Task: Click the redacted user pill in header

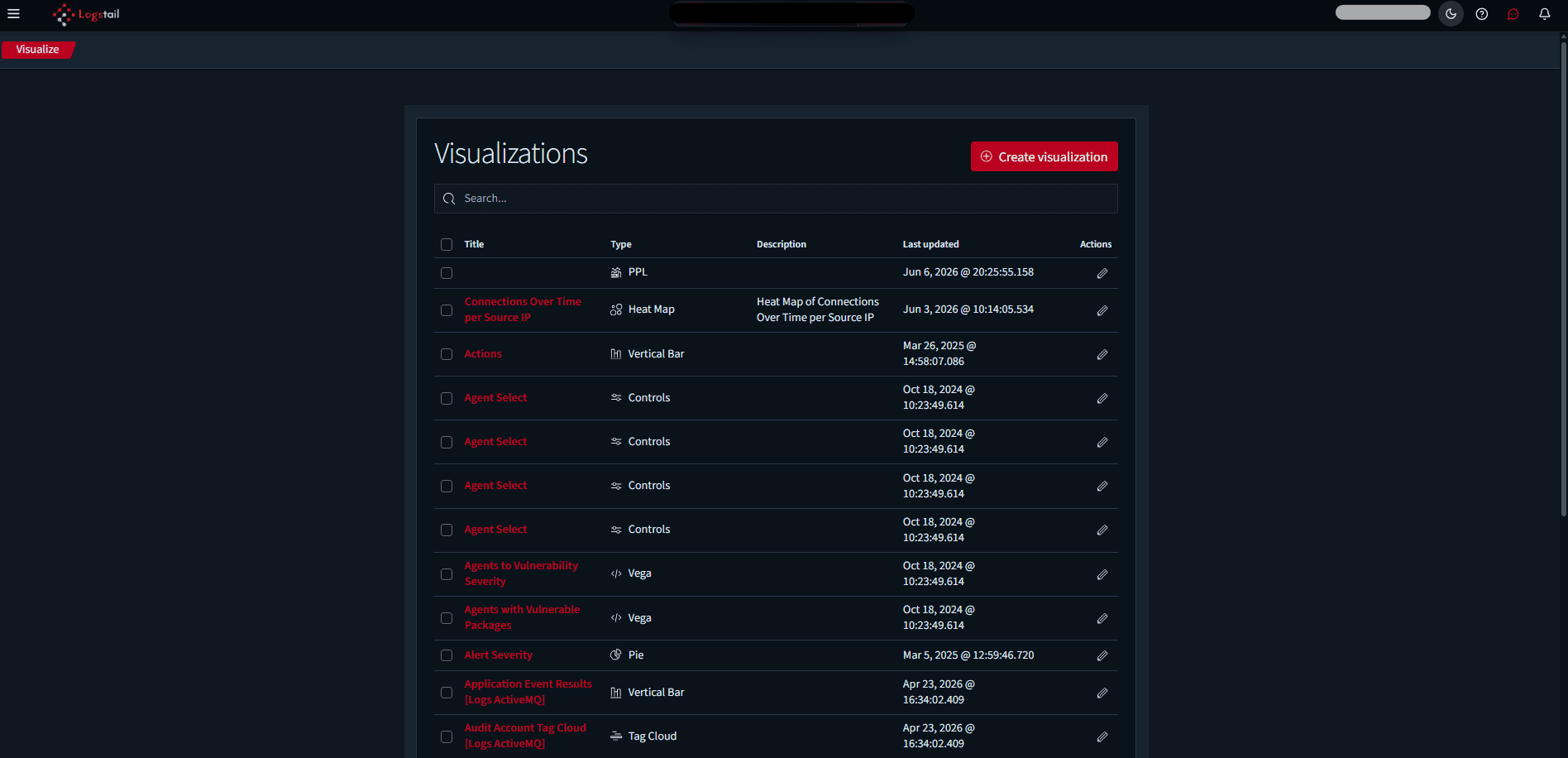Action: [x=1383, y=12]
